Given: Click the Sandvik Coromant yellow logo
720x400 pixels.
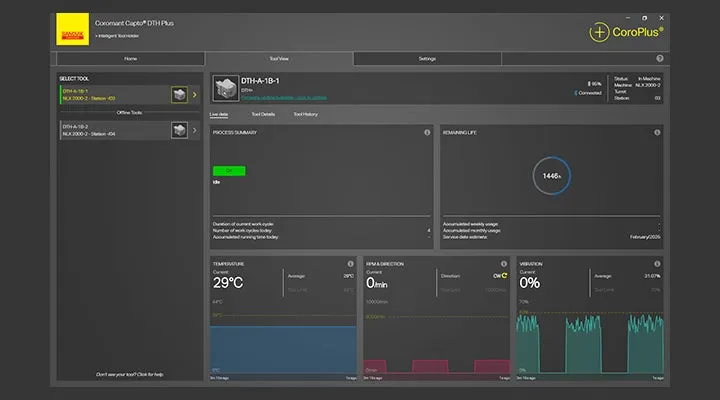Looking at the screenshot, I should (73, 29).
